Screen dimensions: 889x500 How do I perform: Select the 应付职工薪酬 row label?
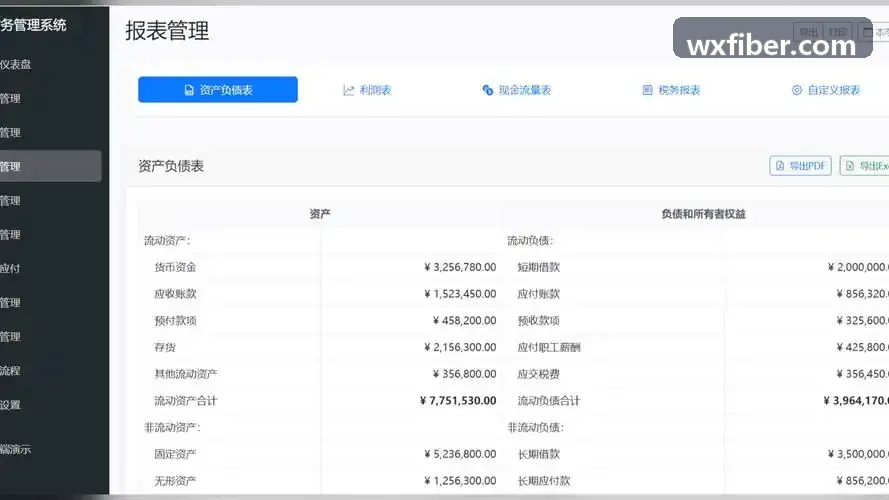[549, 347]
